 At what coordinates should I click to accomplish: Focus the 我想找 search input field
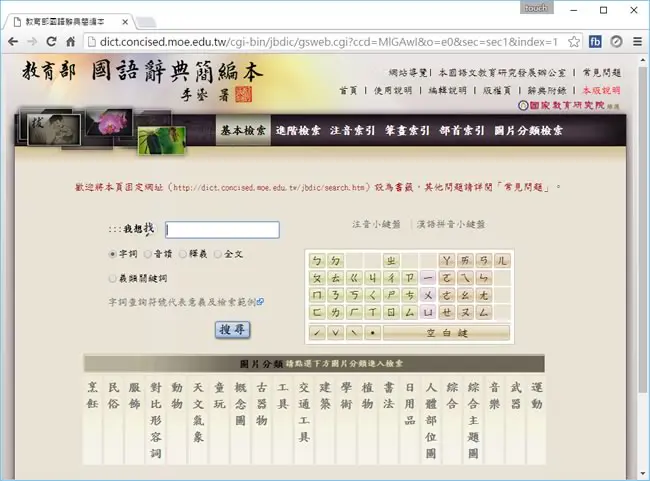coord(222,230)
